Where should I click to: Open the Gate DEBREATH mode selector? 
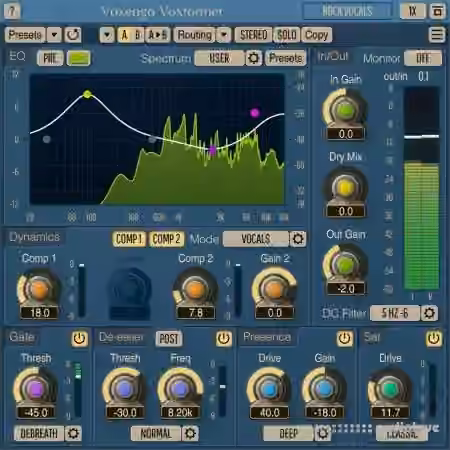[x=39, y=433]
